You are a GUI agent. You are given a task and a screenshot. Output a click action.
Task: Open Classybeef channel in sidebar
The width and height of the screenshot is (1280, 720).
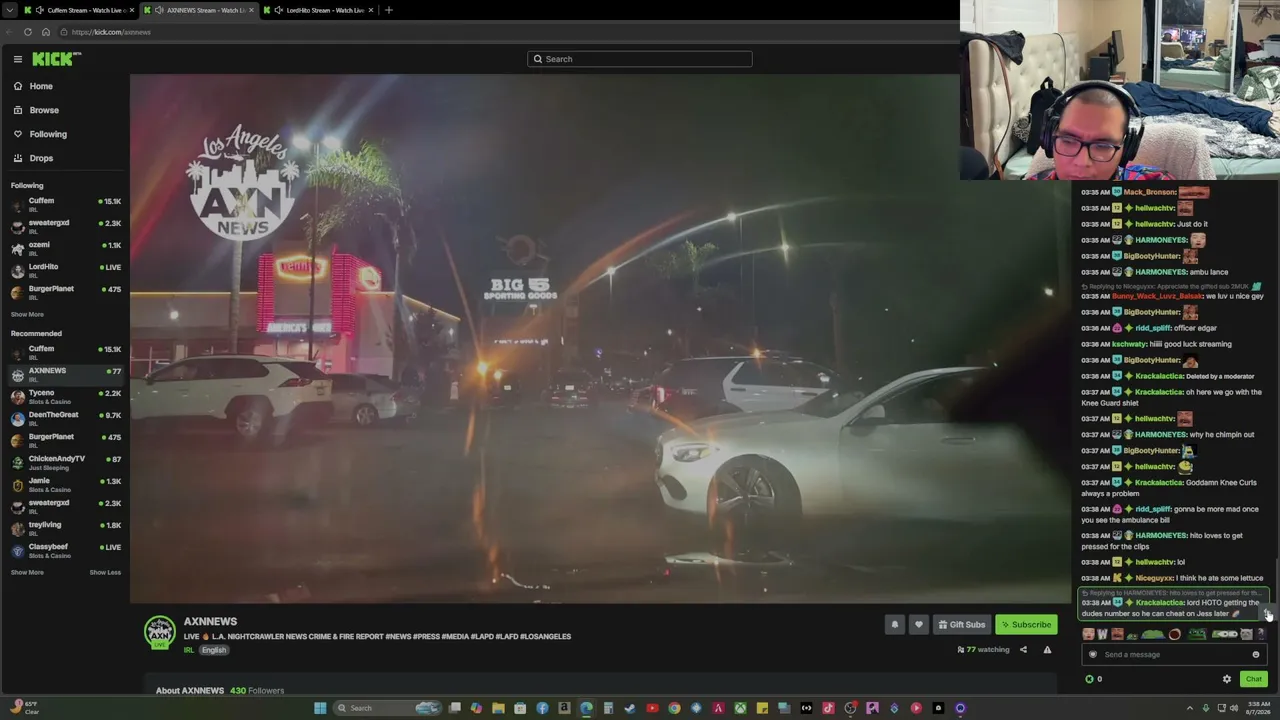point(65,551)
